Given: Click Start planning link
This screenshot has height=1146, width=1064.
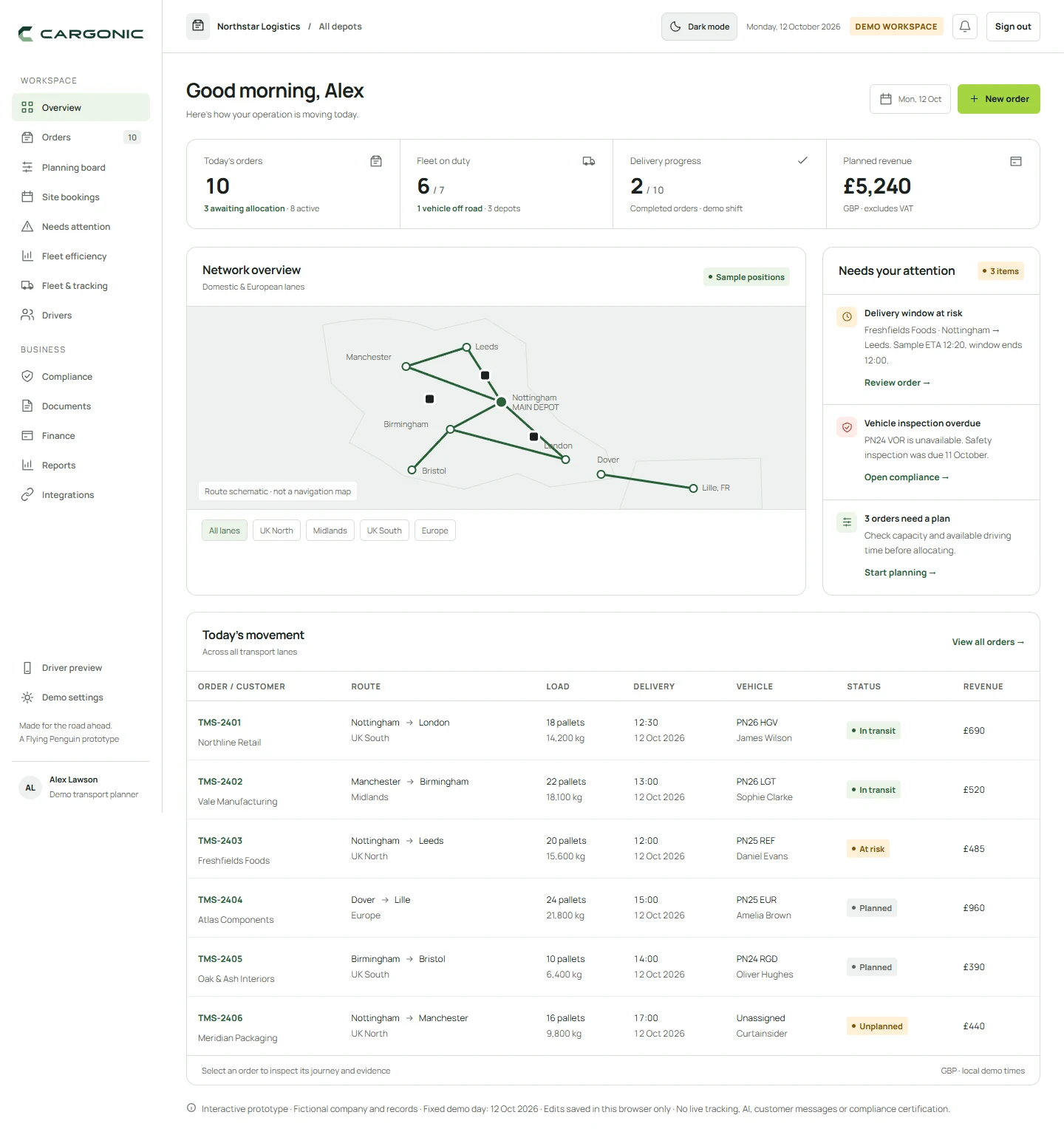Looking at the screenshot, I should point(900,573).
